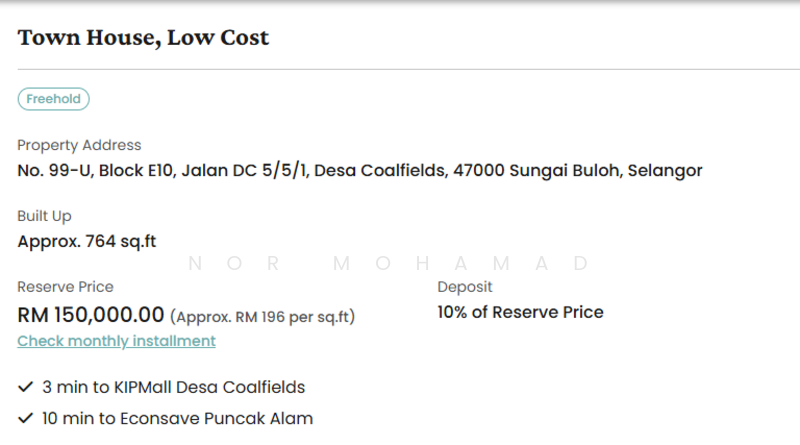Click the checkmark icon beside KIPMall Desa Coalfields
The image size is (800, 445).
pyautogui.click(x=25, y=386)
